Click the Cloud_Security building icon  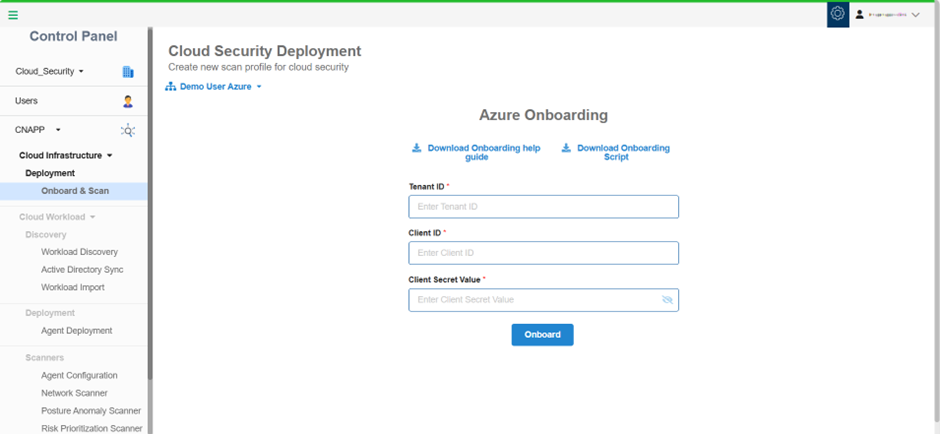pyautogui.click(x=128, y=72)
